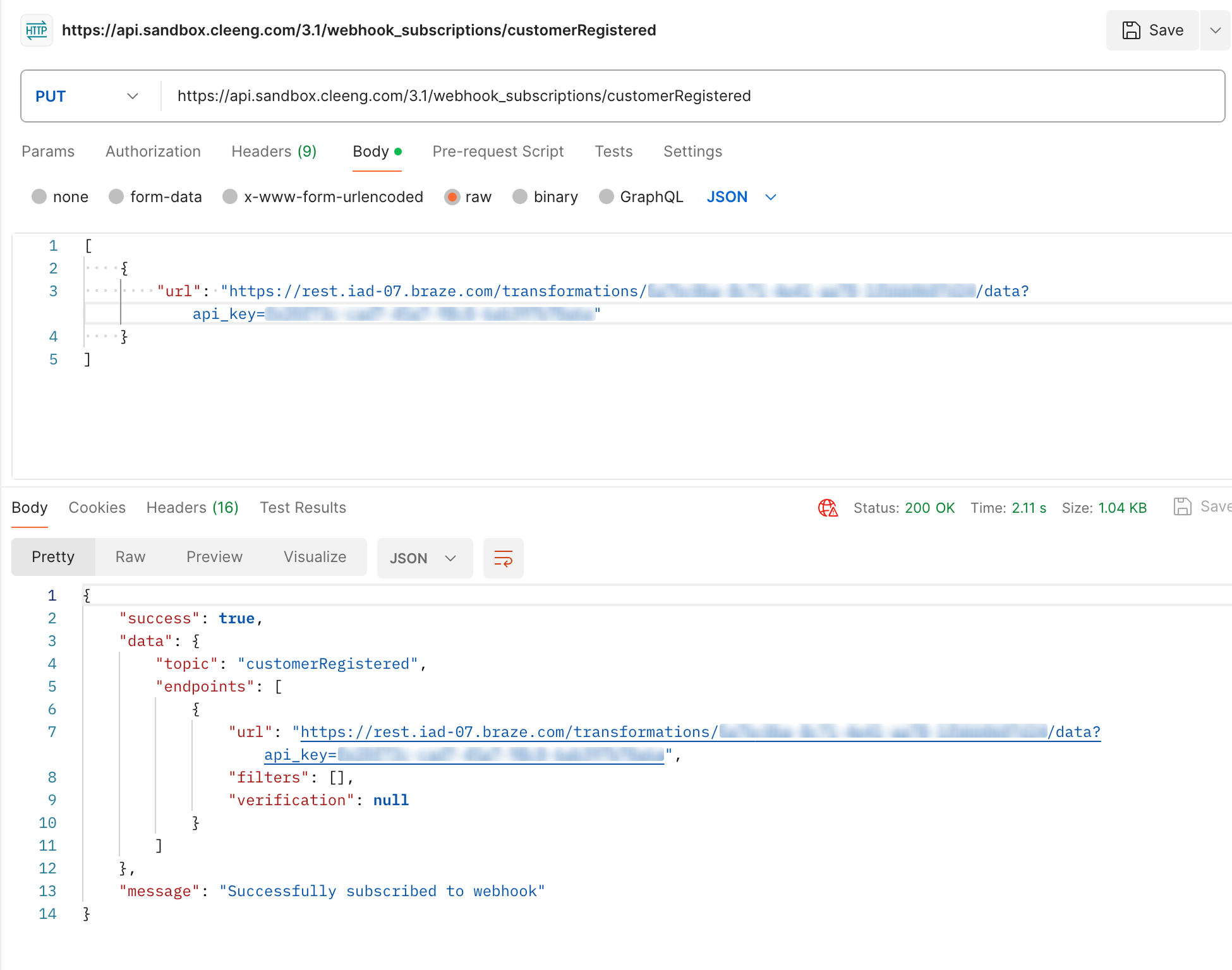Click the save response icon
The image size is (1232, 970).
point(1182,506)
